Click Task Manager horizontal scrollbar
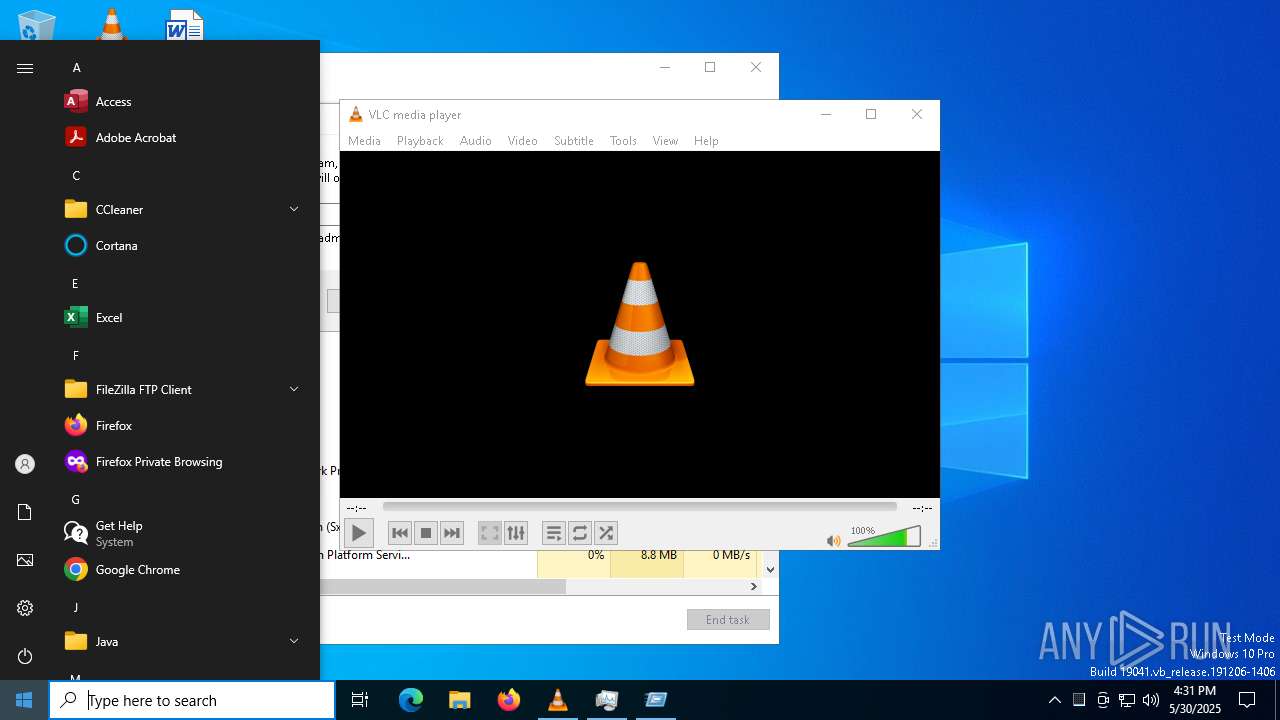Viewport: 1280px width, 720px height. coord(443,586)
